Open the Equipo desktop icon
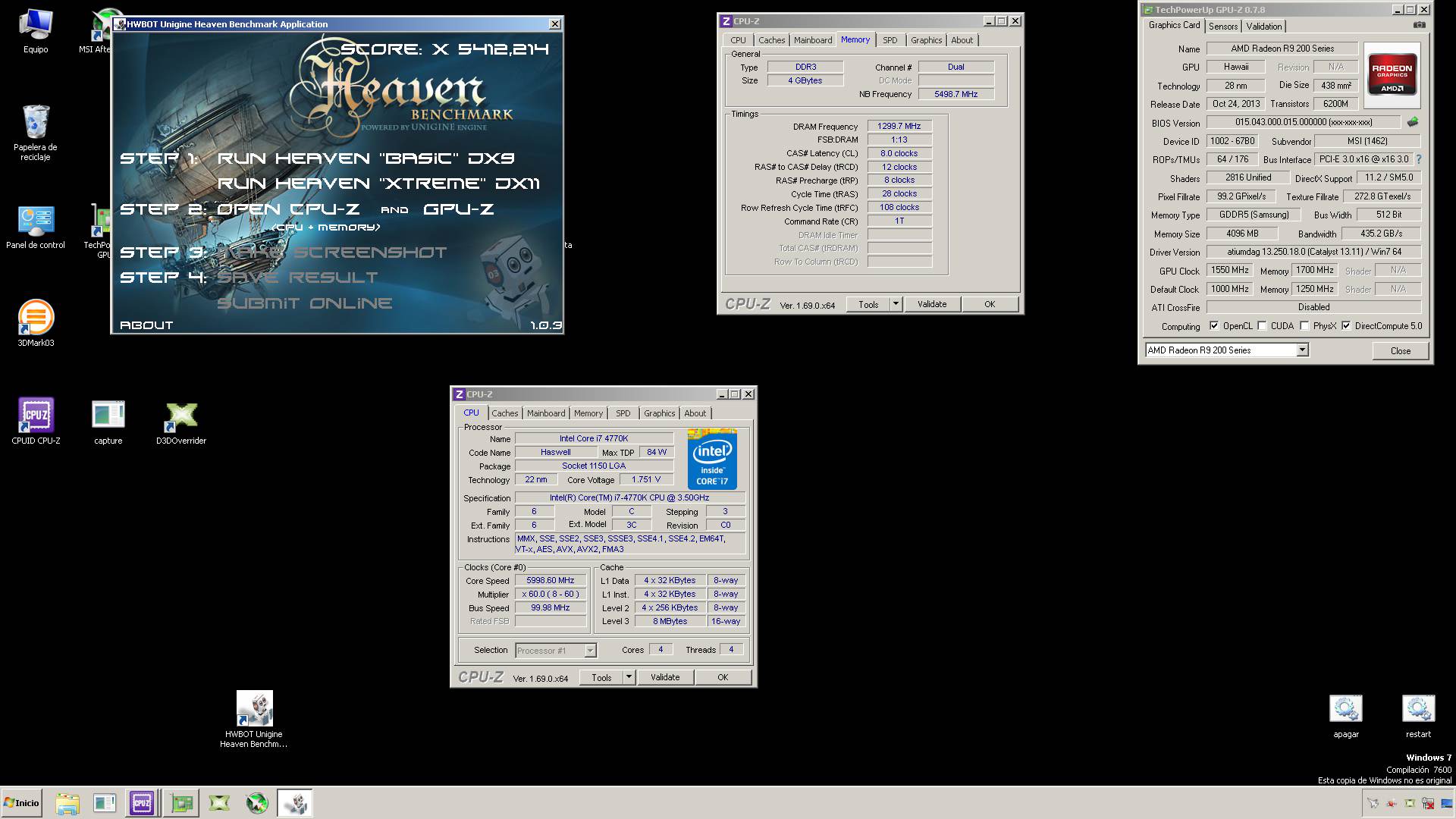The image size is (1456, 819). pos(36,31)
